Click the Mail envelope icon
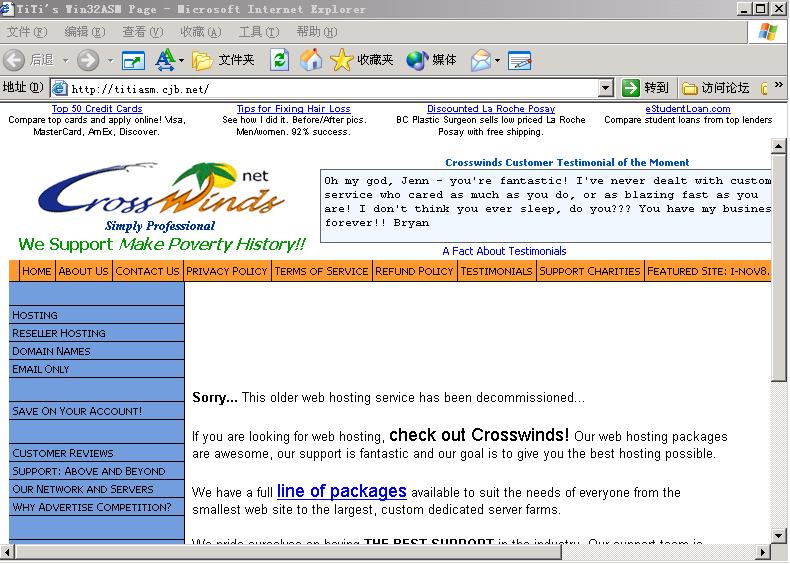The width and height of the screenshot is (790, 564). [481, 60]
